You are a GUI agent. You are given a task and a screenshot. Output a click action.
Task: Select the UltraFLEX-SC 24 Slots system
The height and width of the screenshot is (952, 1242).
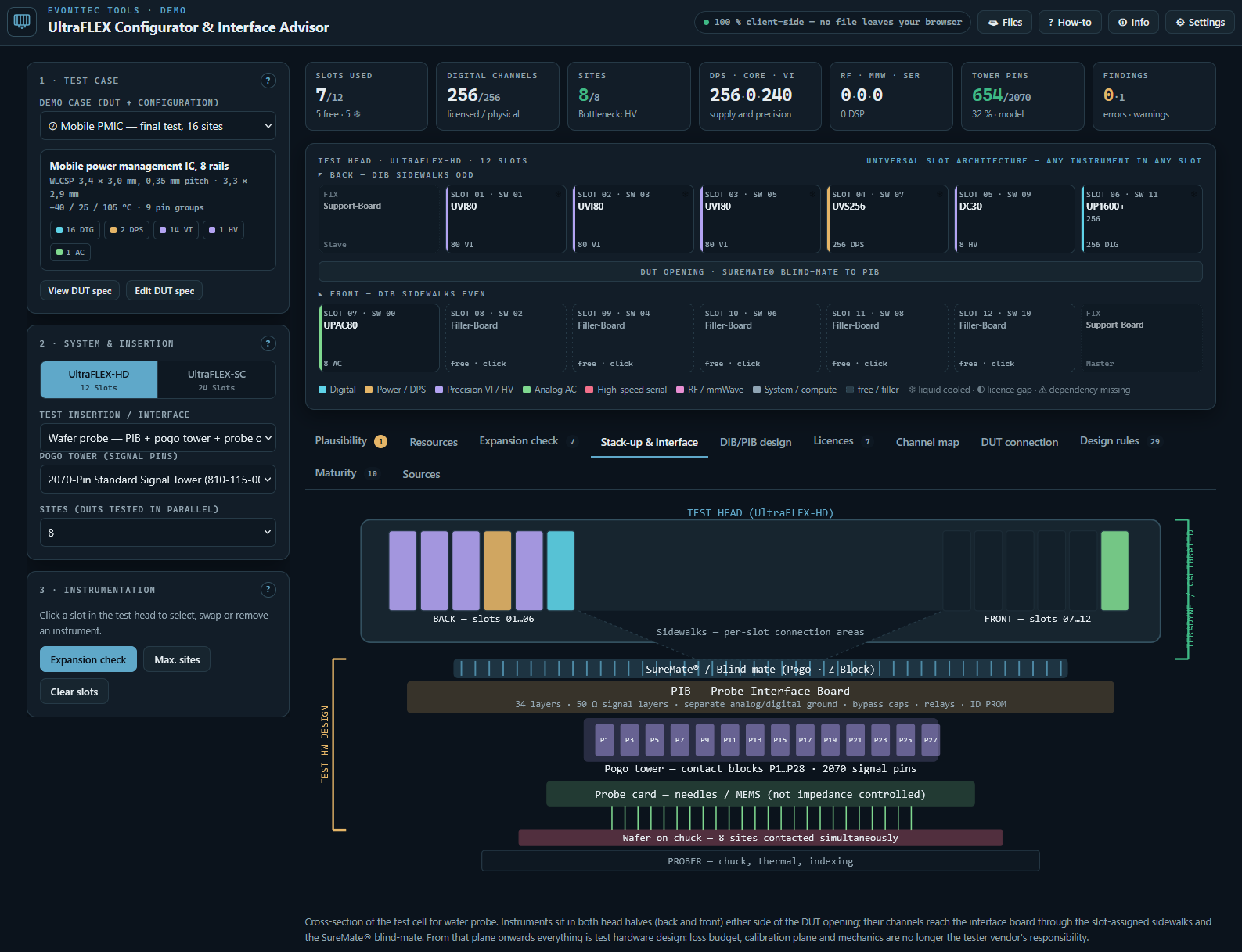click(217, 380)
